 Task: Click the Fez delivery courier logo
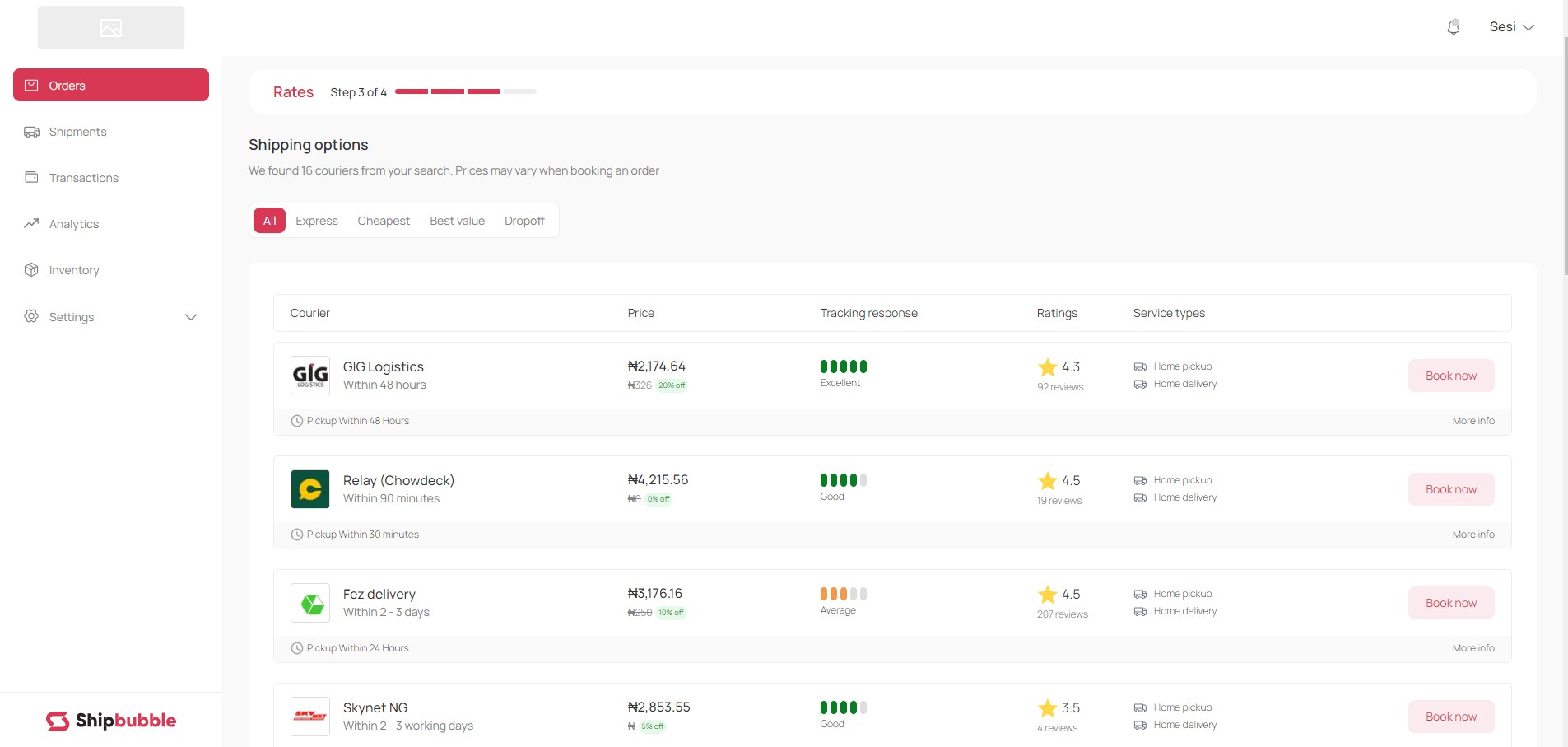coord(310,603)
